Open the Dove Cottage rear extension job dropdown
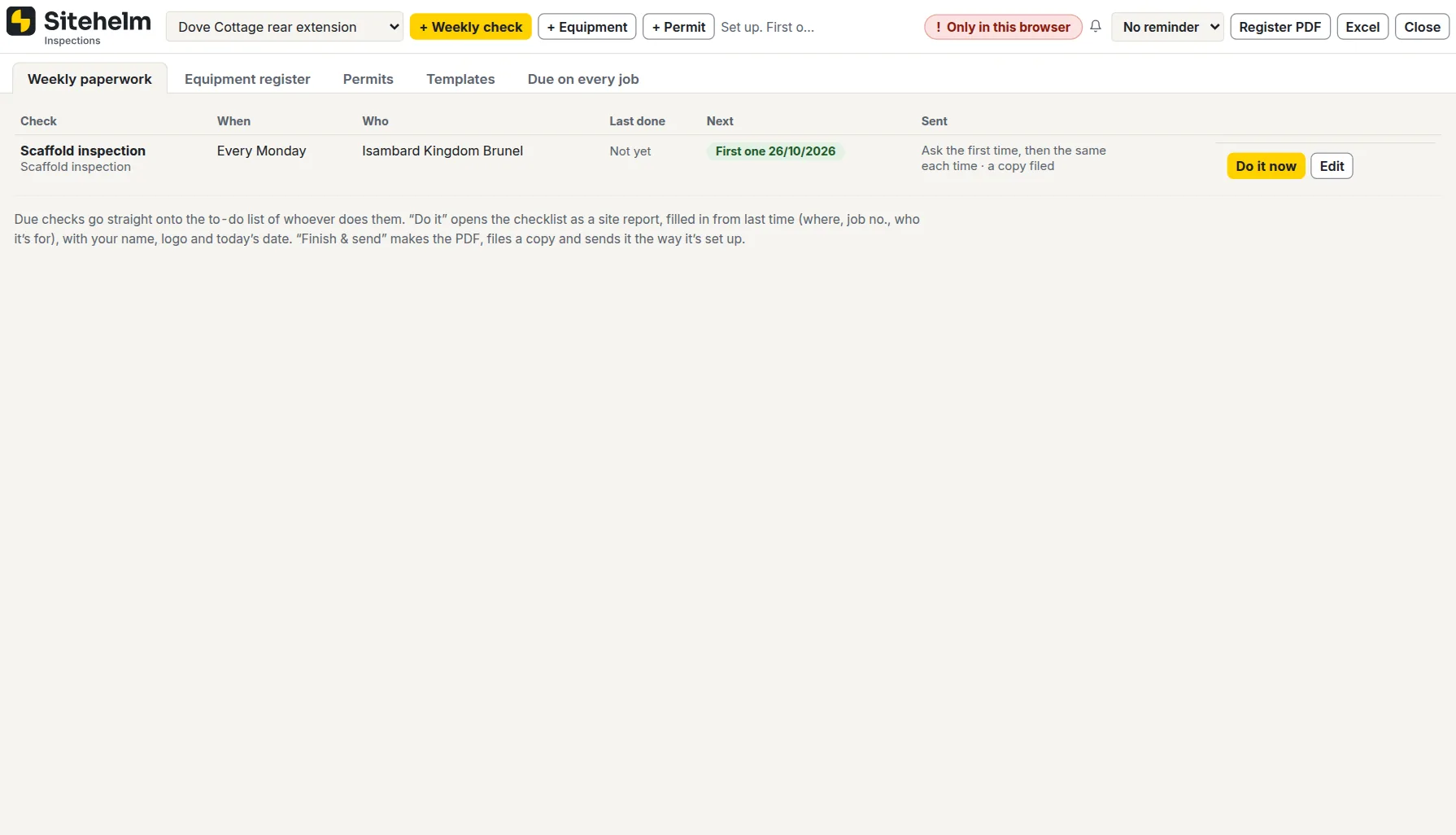The height and width of the screenshot is (835, 1456). click(x=285, y=27)
